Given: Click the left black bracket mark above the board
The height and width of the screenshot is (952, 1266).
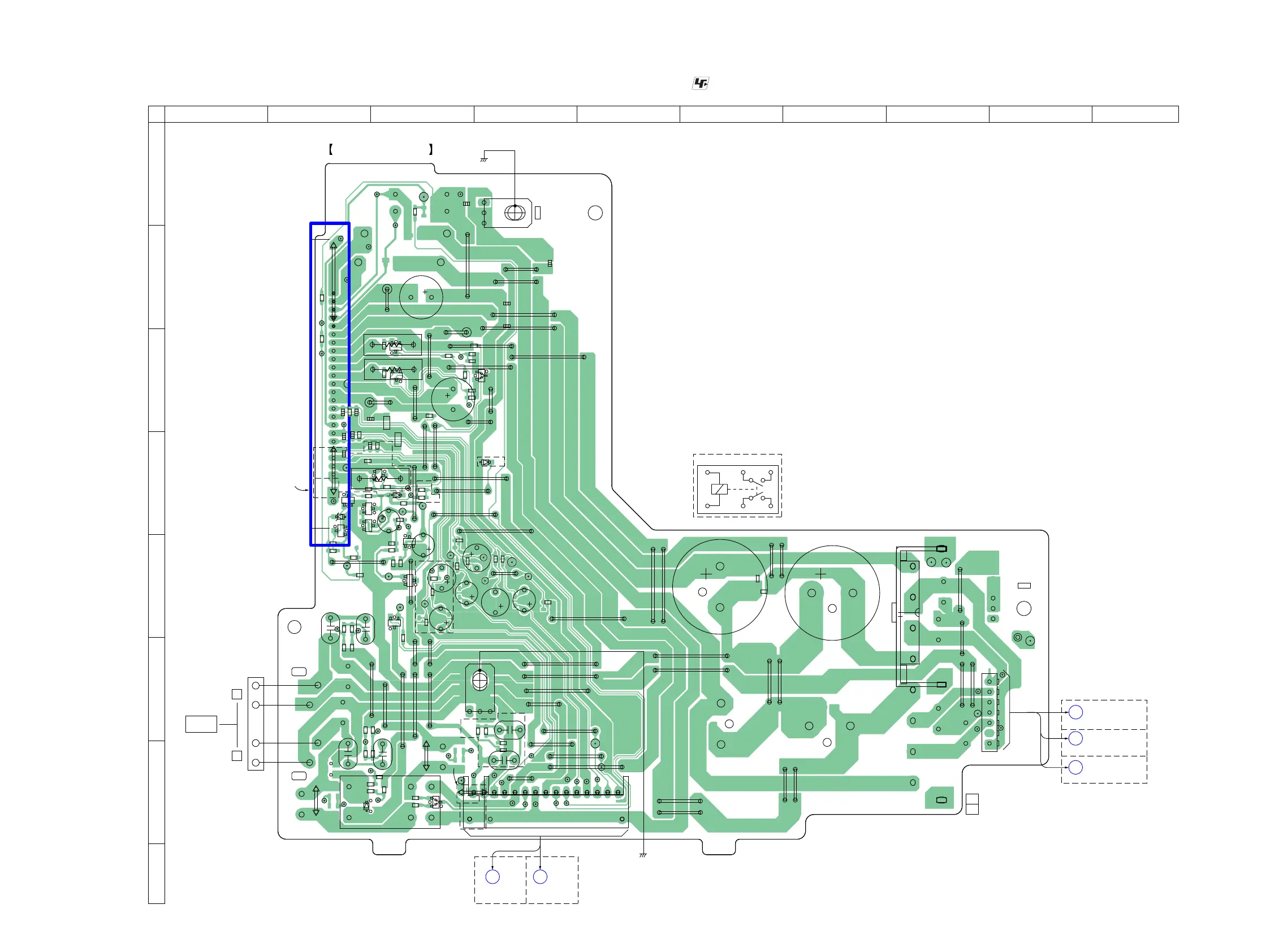Looking at the screenshot, I should point(331,149).
